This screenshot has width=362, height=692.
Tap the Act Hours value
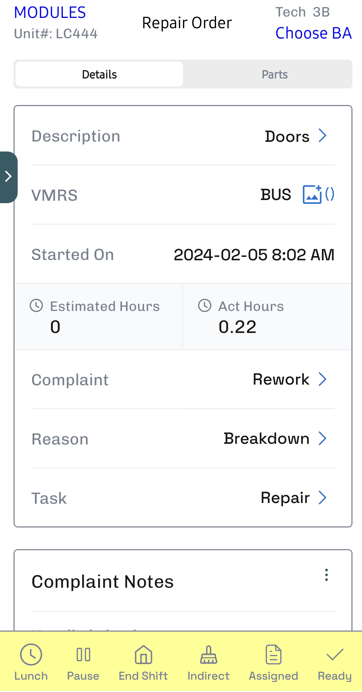pyautogui.click(x=238, y=327)
